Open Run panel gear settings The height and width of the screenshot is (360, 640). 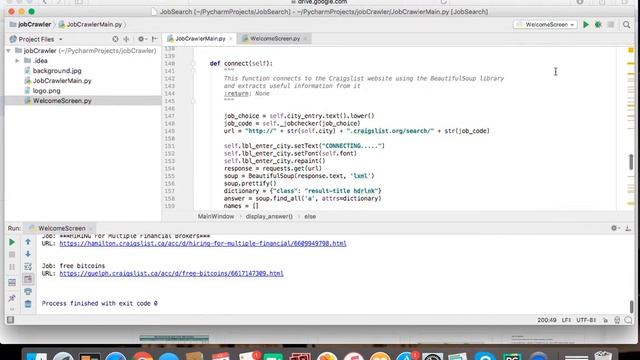pyautogui.click(x=615, y=228)
